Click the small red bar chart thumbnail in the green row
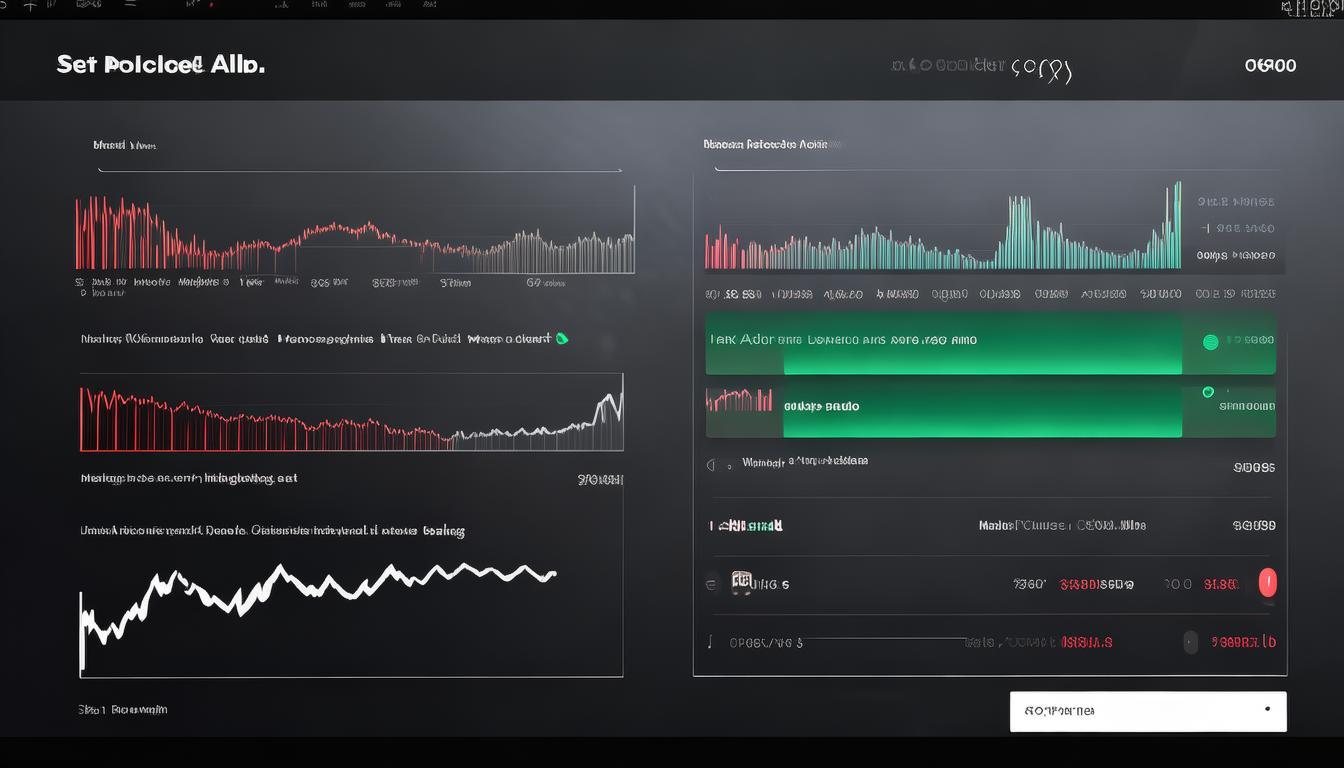 [x=739, y=401]
